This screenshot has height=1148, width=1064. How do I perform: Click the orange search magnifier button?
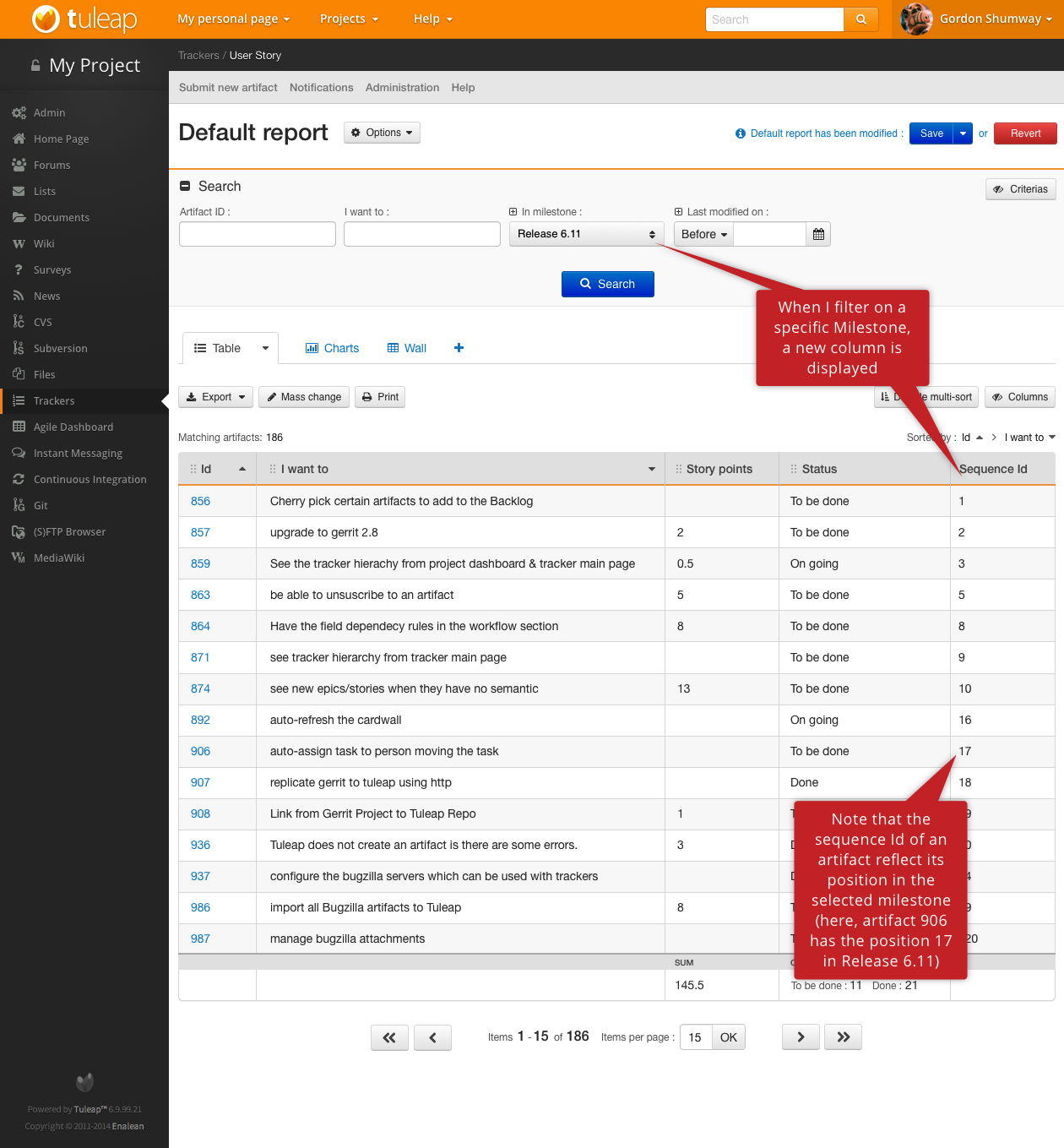pyautogui.click(x=860, y=19)
